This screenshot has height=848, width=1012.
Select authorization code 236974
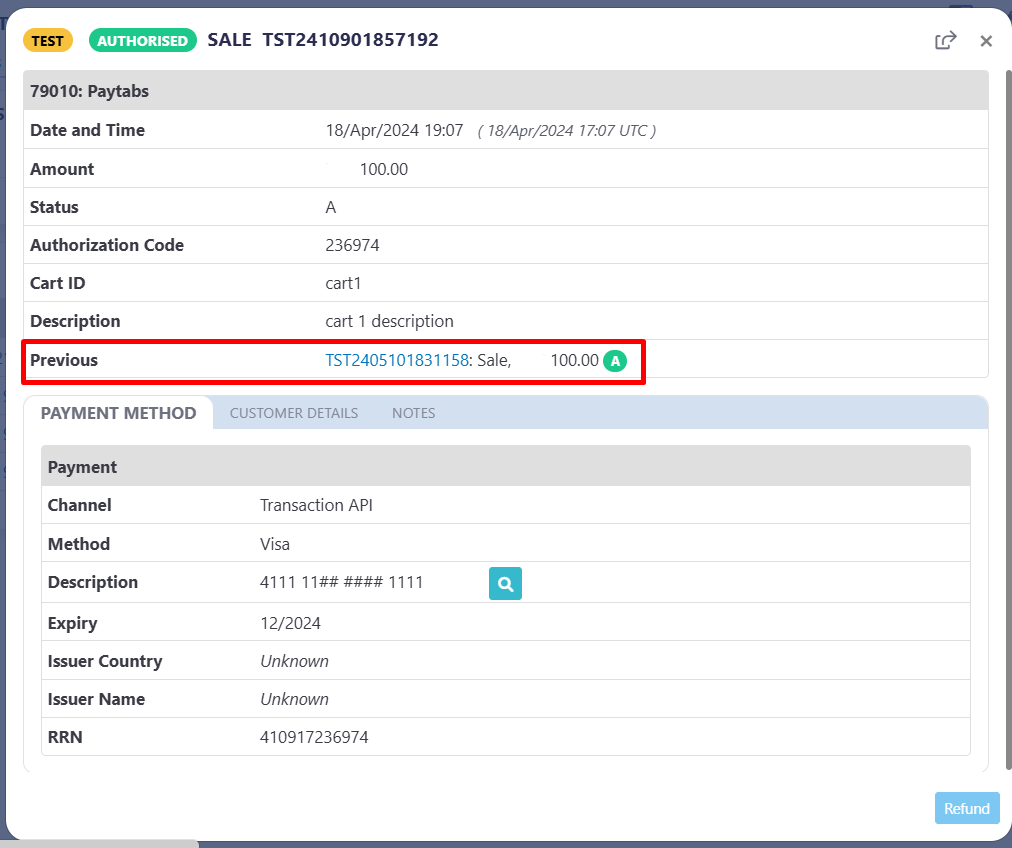pos(352,245)
